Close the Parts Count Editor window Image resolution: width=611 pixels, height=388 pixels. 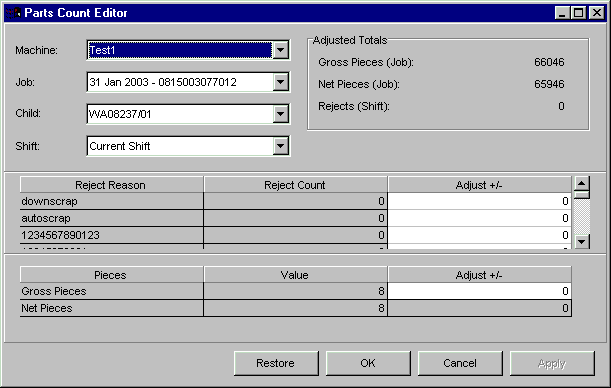coord(597,13)
